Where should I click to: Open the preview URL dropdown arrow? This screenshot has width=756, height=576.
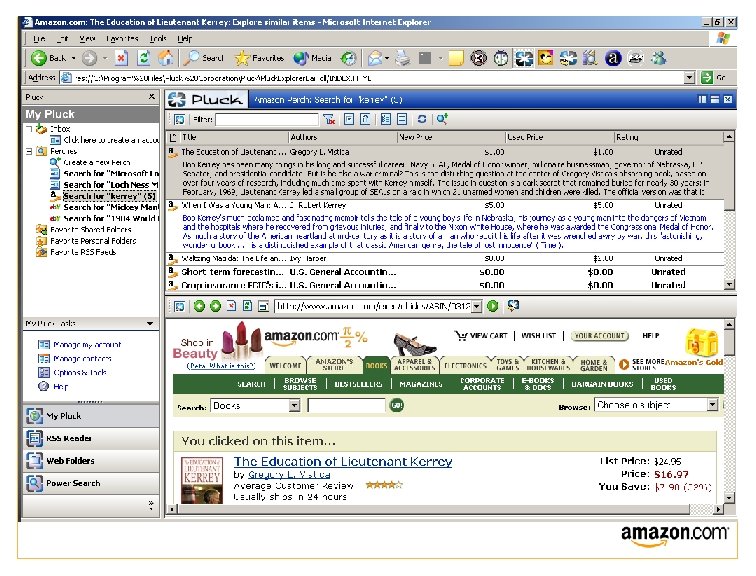pos(477,306)
